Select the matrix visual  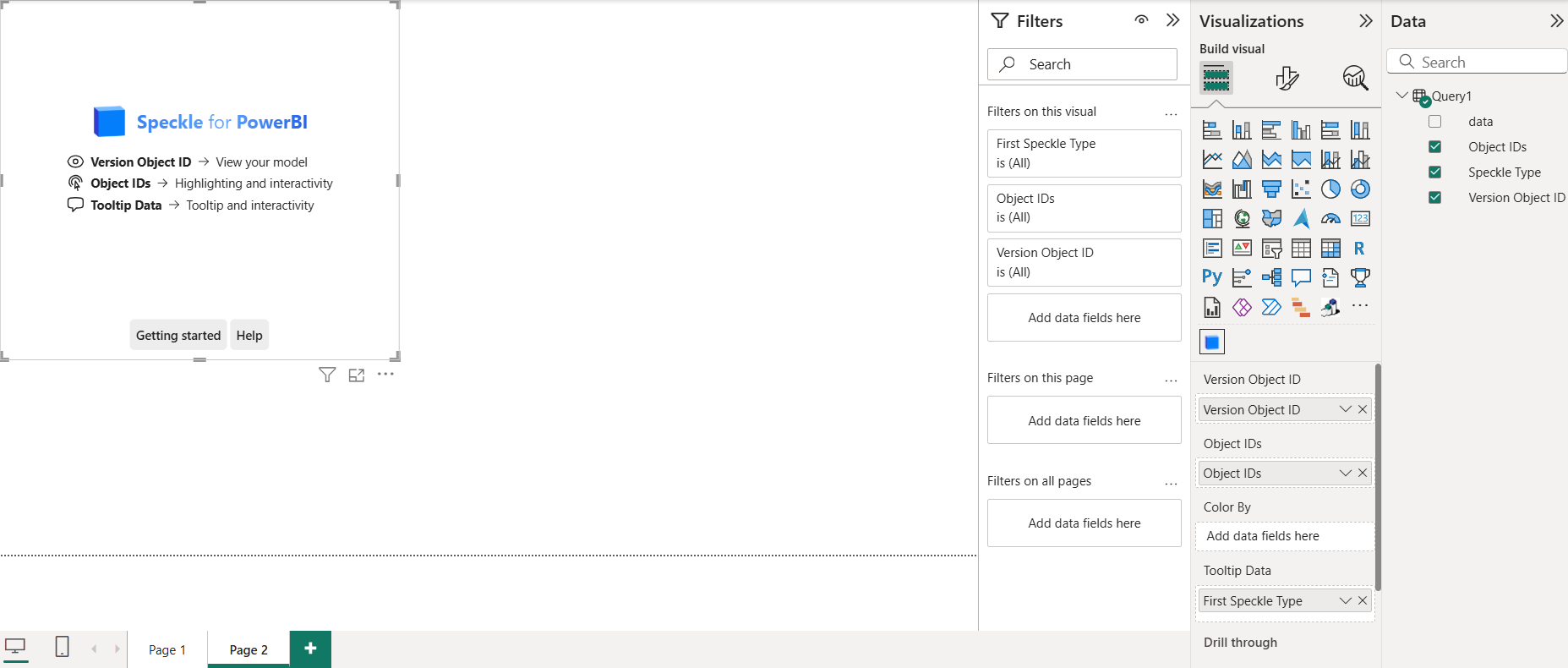pos(1330,249)
